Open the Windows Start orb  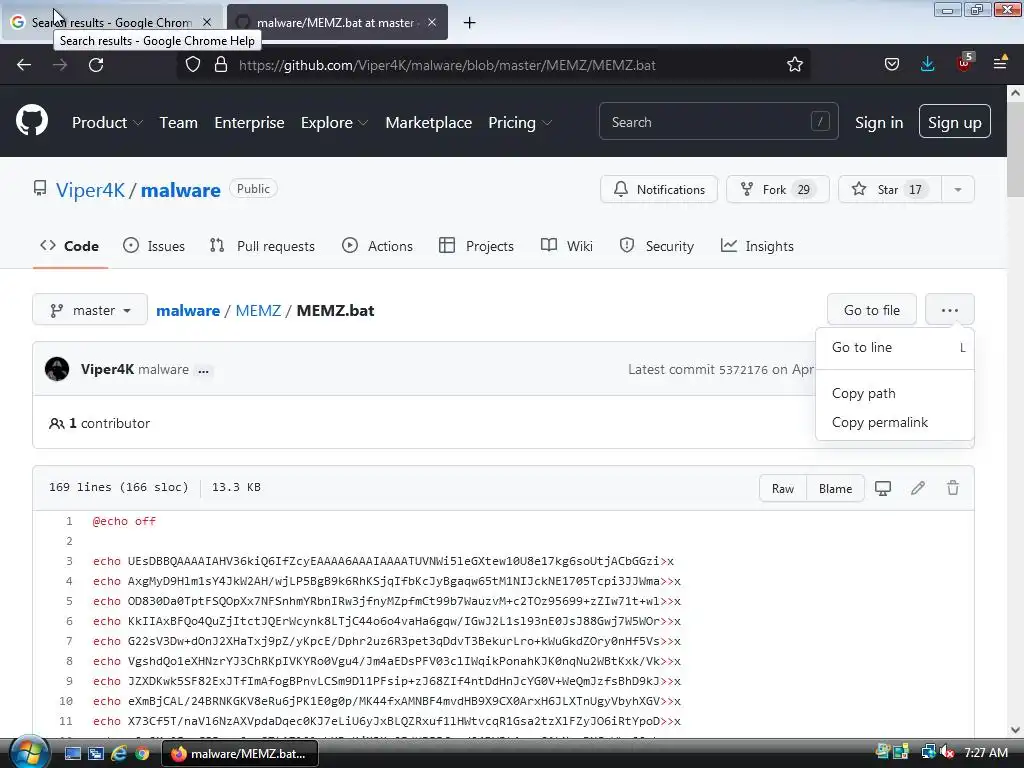pyautogui.click(x=28, y=752)
